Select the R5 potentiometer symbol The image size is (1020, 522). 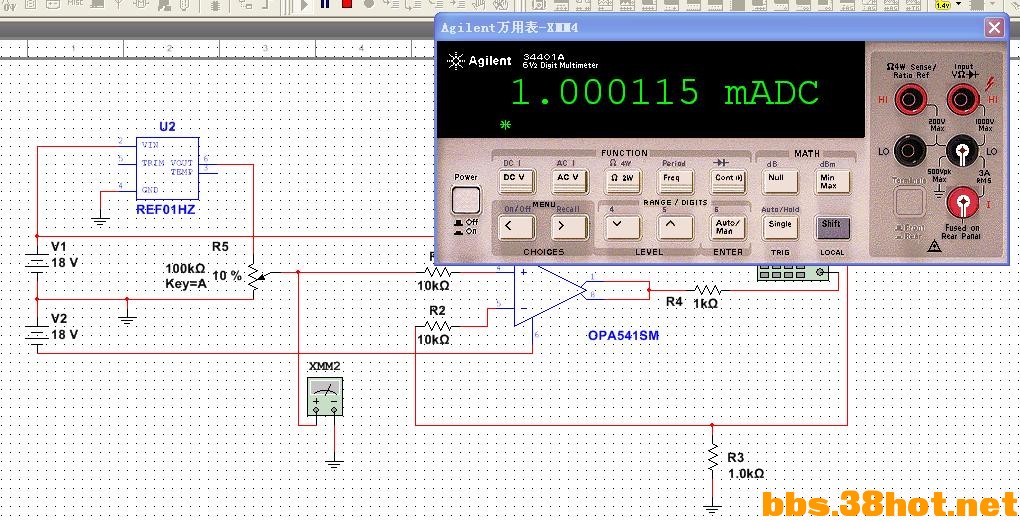(256, 277)
